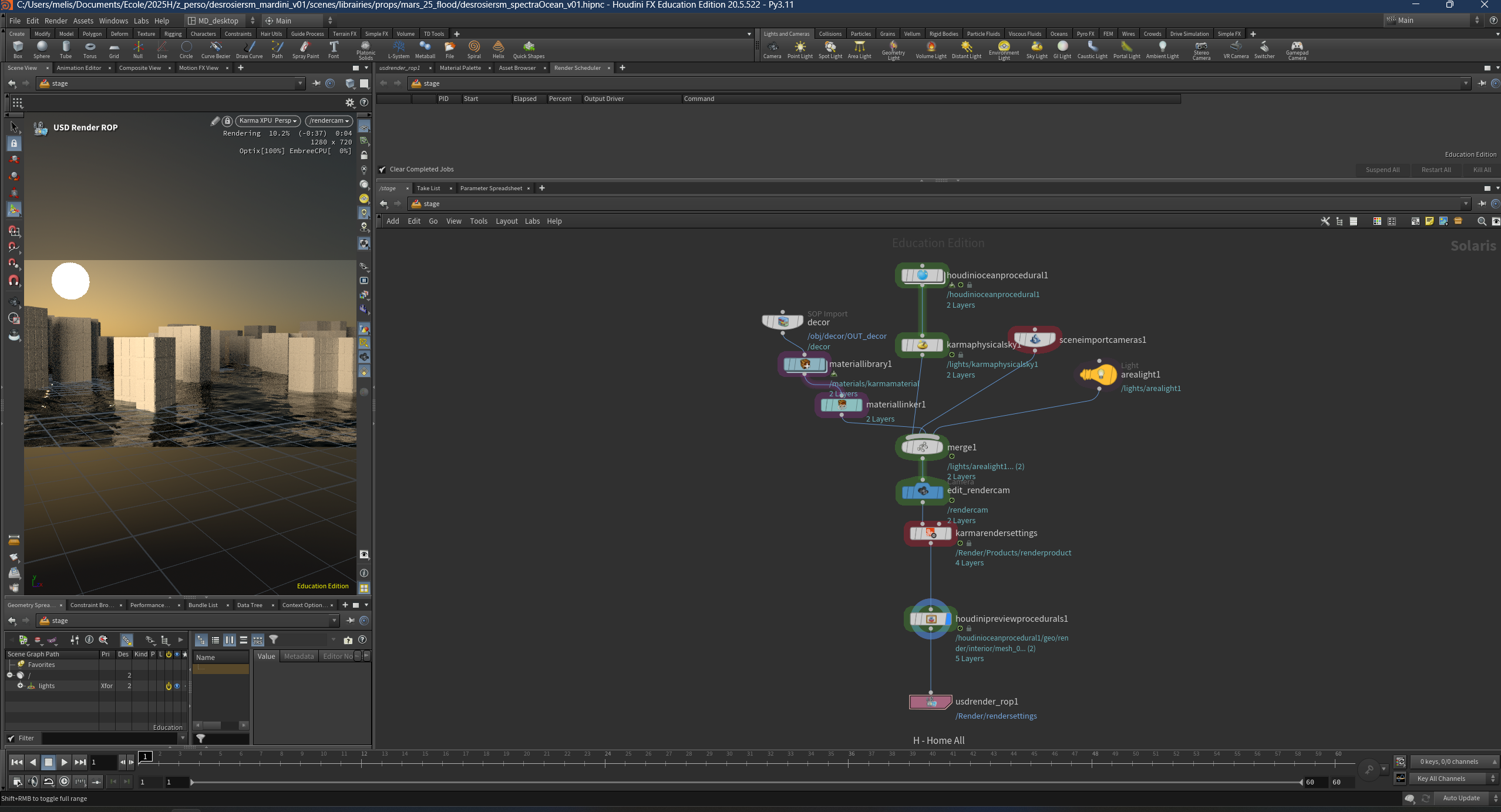Create a Sky Light

(x=1036, y=49)
